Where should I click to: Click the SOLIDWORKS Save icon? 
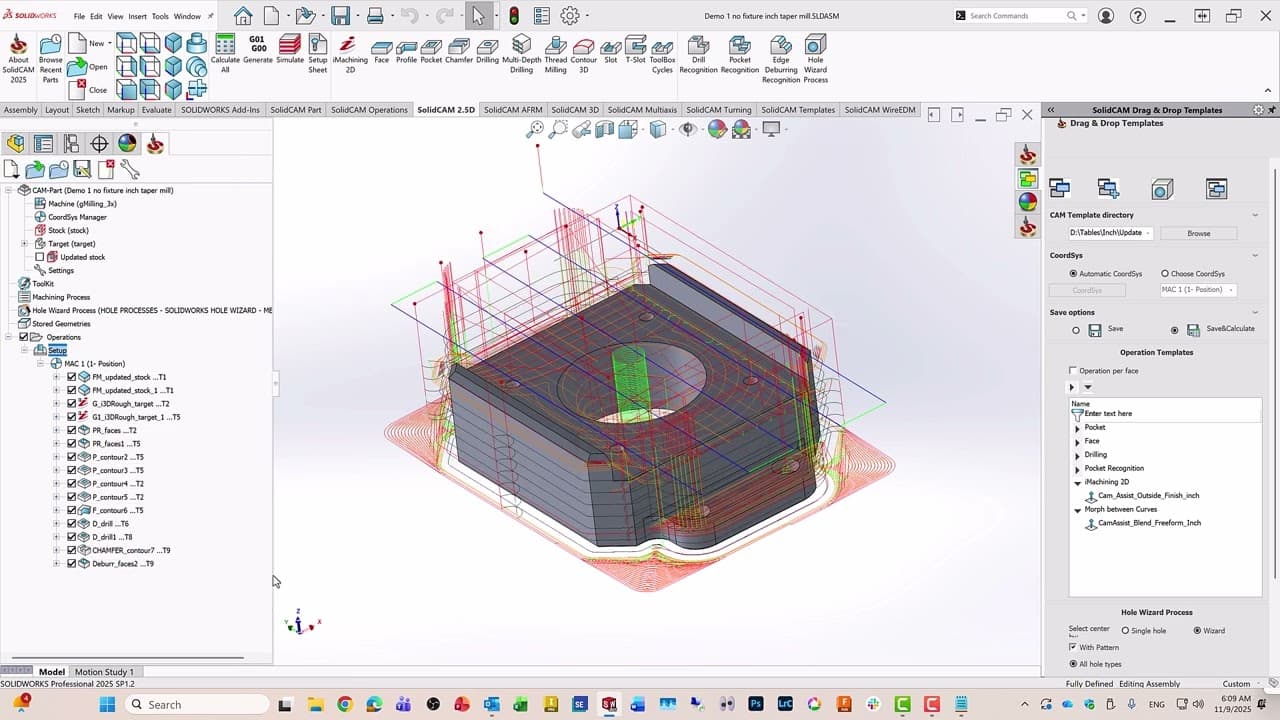coord(341,16)
